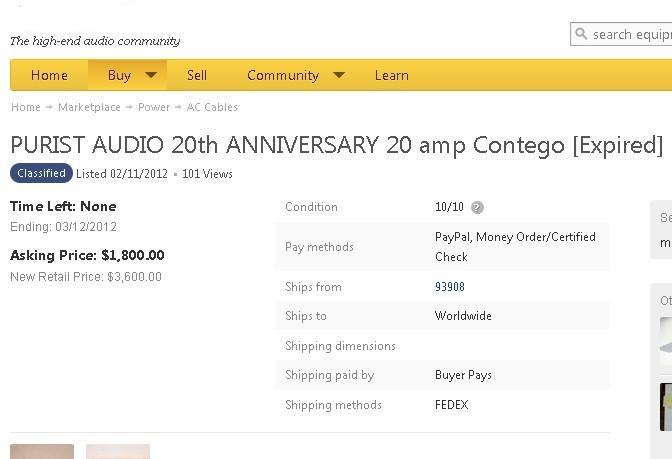Follow the Power breadcrumb link
Image resolution: width=672 pixels, height=459 pixels.
tap(154, 107)
